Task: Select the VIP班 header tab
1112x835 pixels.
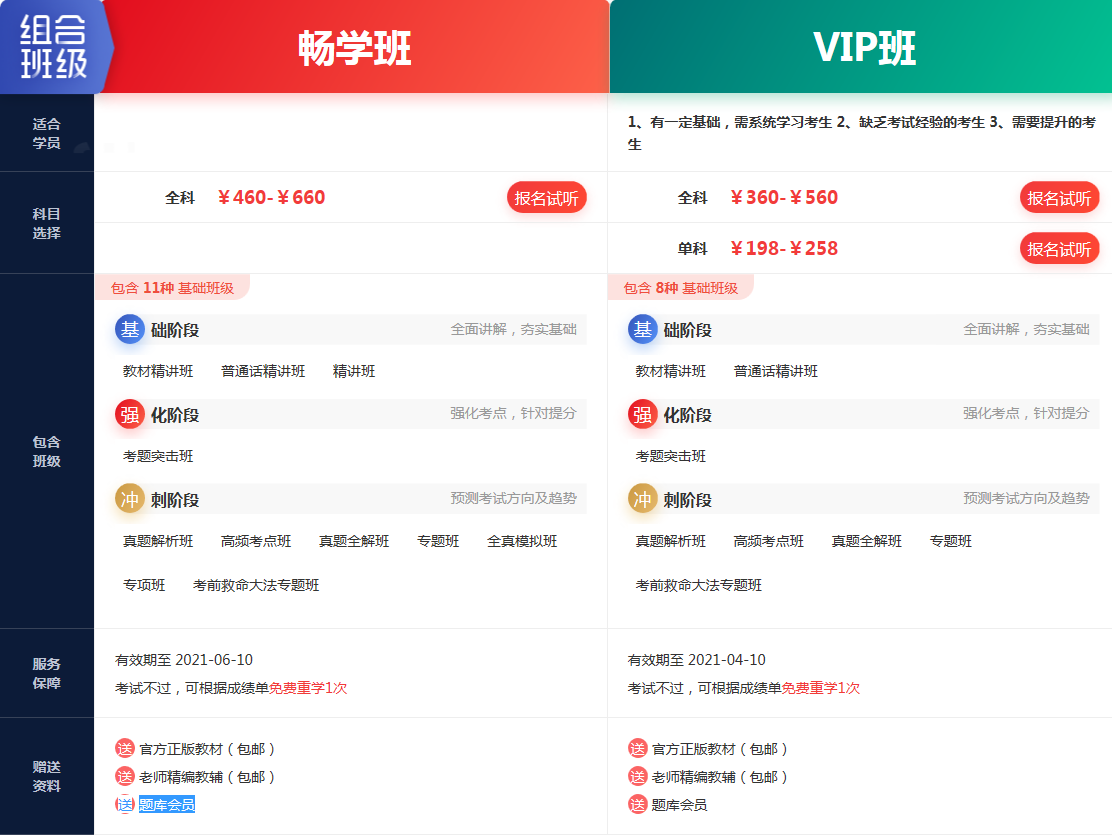Action: (x=862, y=47)
